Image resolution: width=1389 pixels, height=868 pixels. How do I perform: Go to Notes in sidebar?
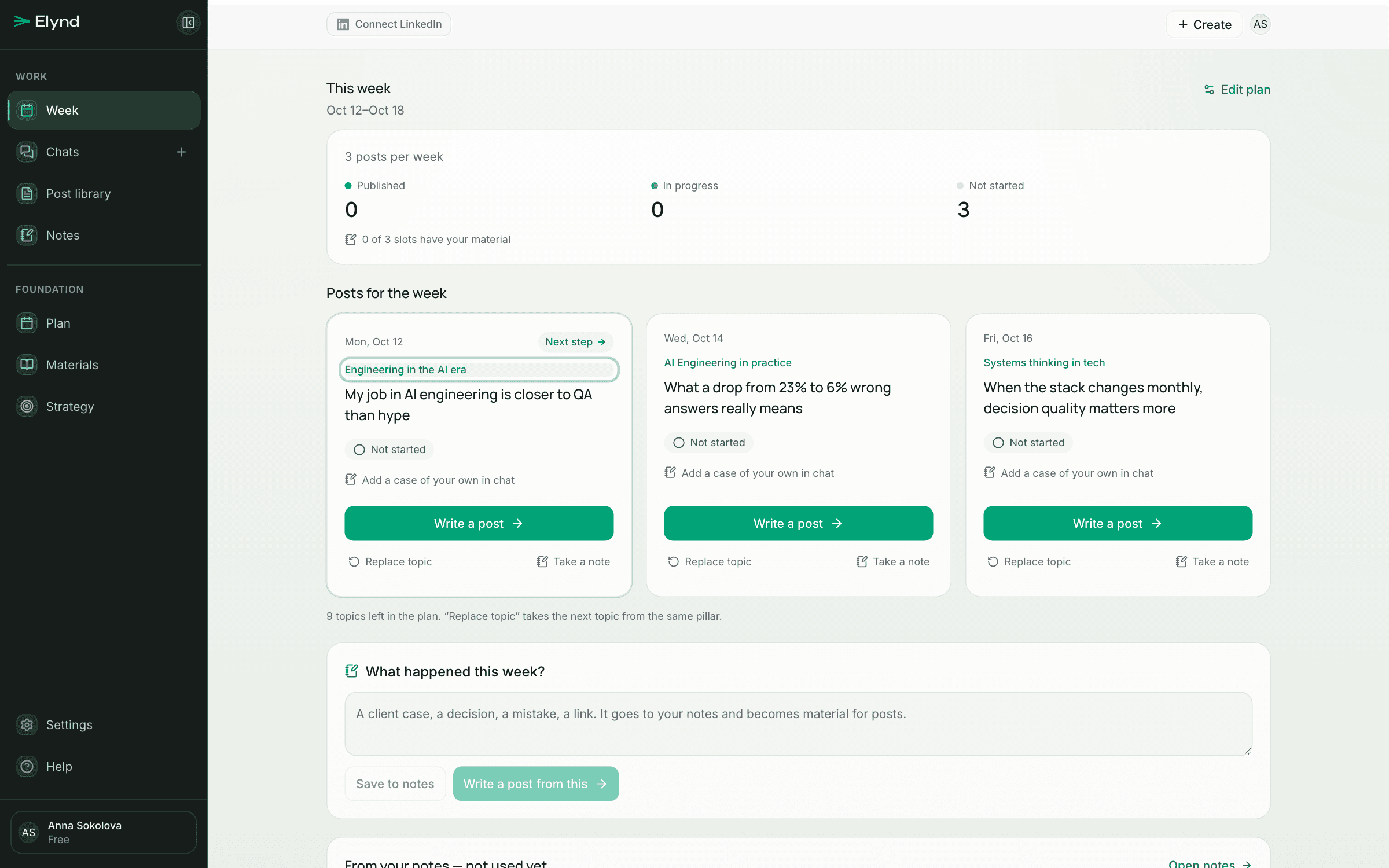(104, 235)
